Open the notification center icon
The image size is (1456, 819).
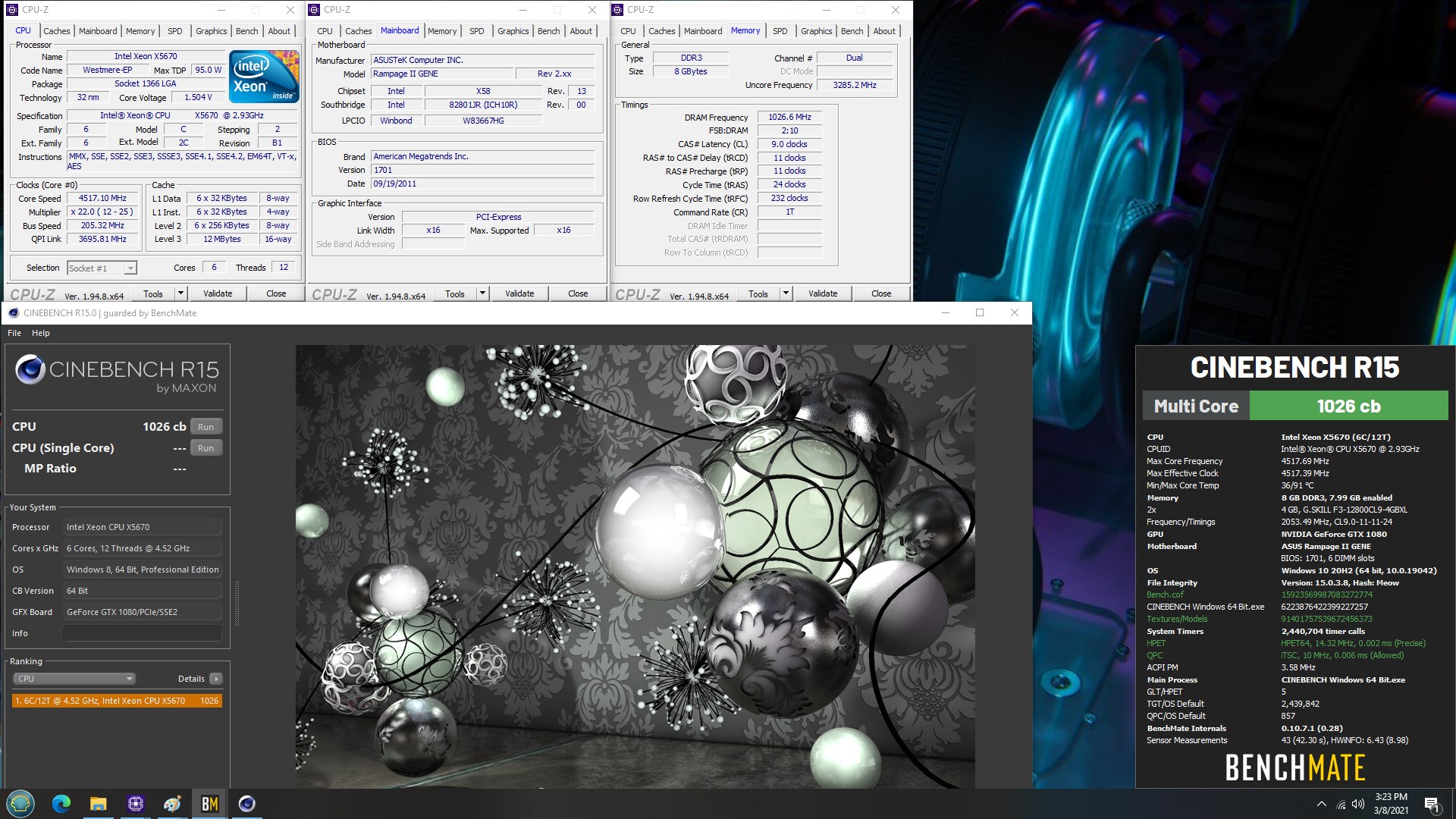tap(1432, 805)
